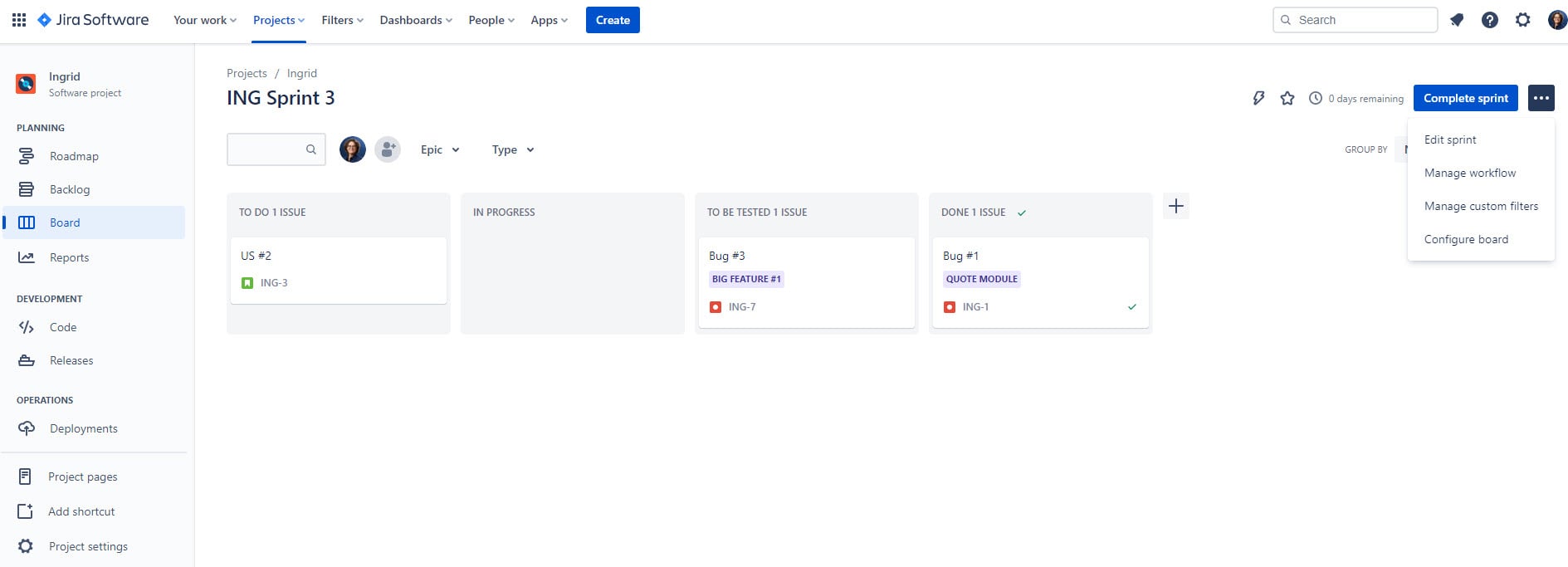Click the BIG FEATURE #1 epic label
The image size is (1568, 567).
746,279
